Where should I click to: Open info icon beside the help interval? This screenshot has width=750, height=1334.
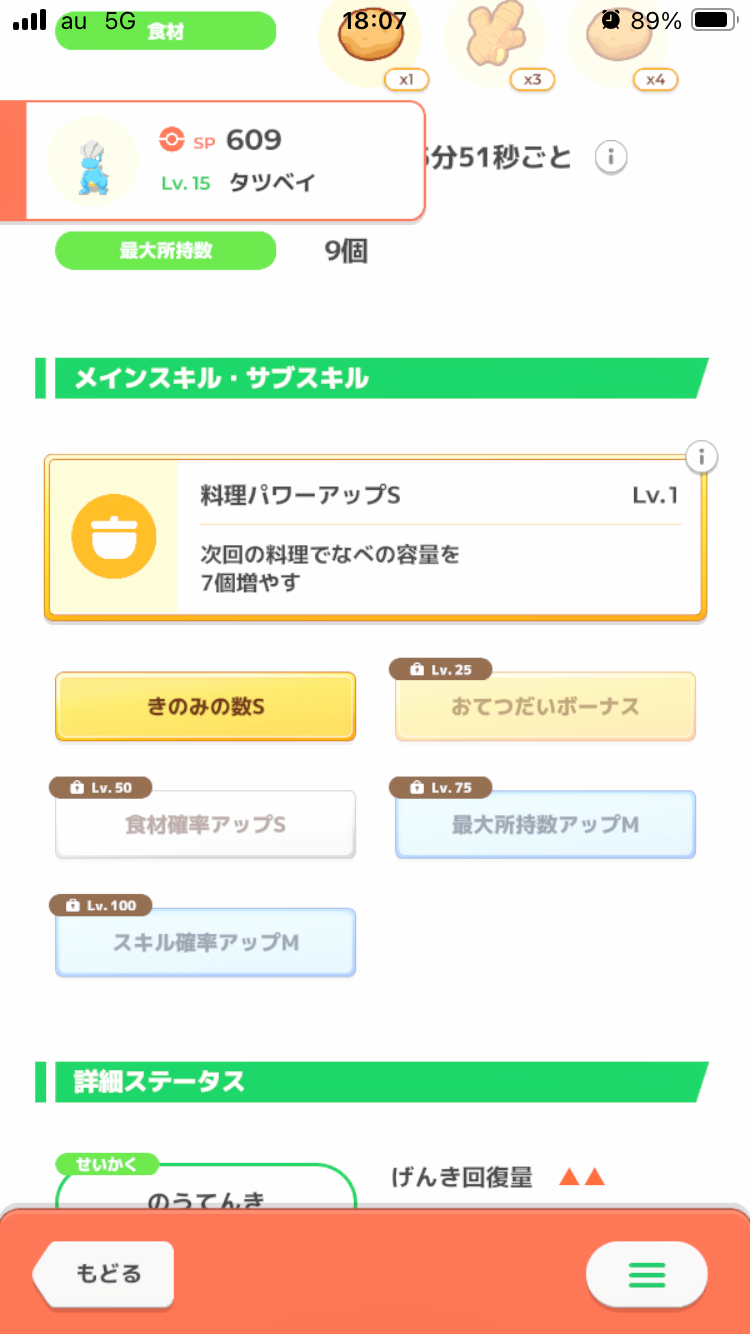tap(611, 157)
